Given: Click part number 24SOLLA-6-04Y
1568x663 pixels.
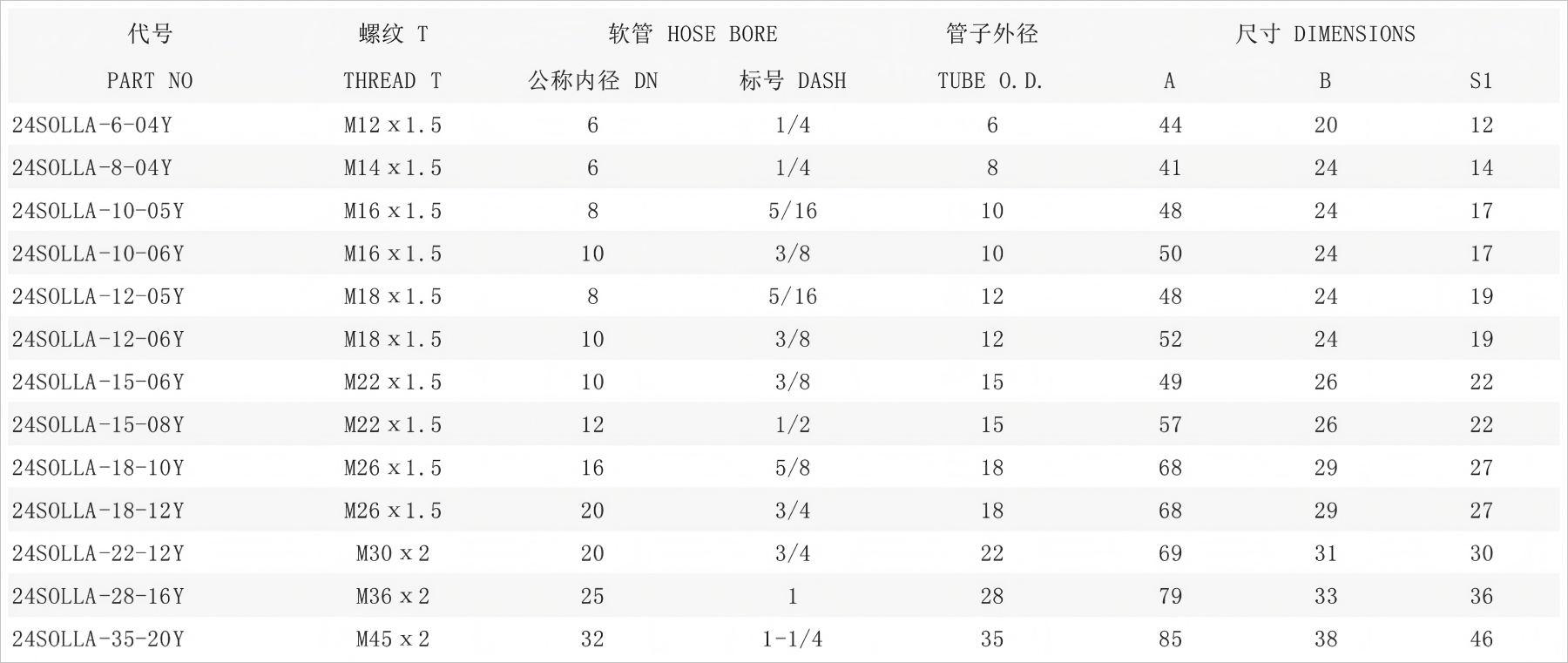Looking at the screenshot, I should click(x=91, y=125).
